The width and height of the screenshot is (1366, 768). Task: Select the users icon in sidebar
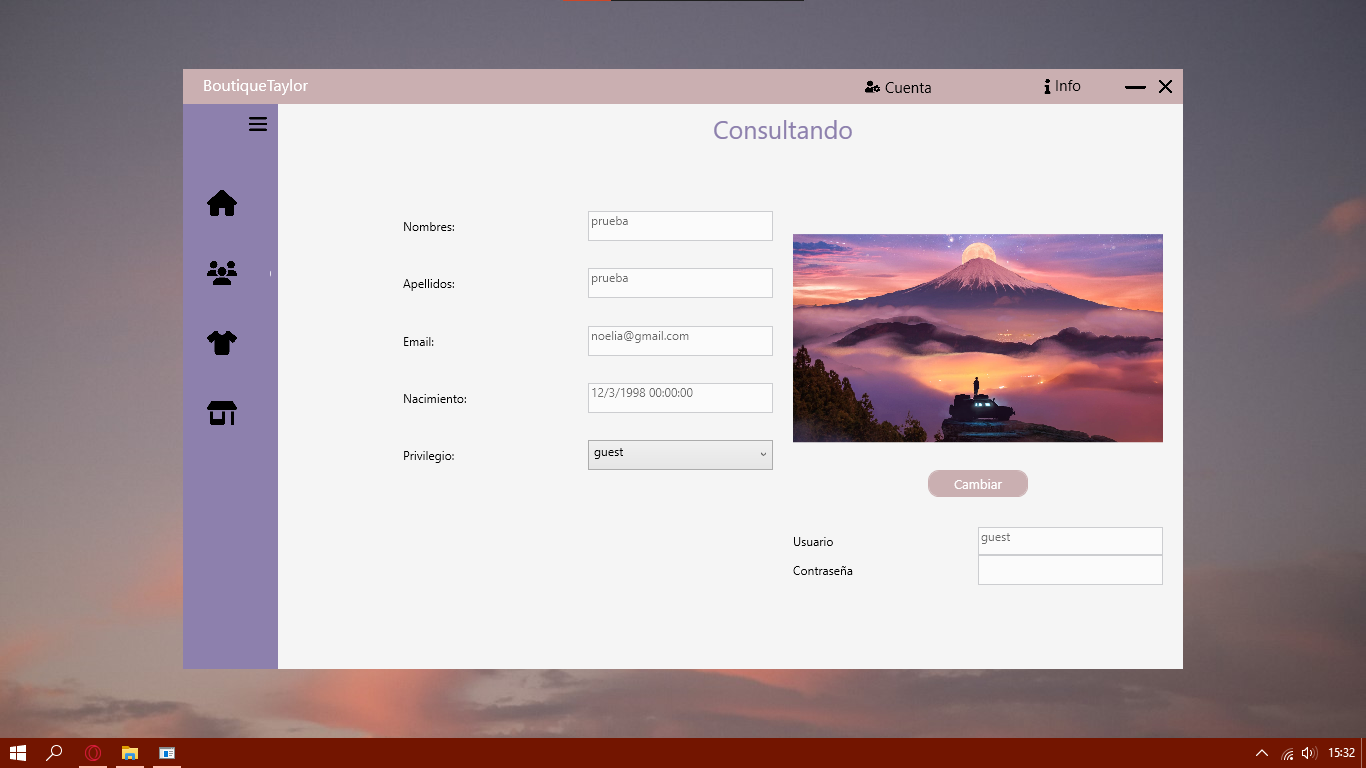point(221,272)
